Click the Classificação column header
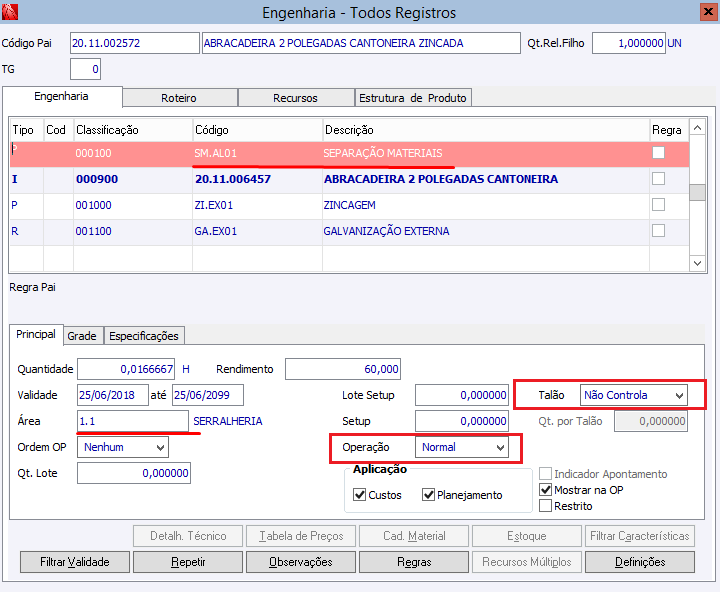 tap(133, 130)
